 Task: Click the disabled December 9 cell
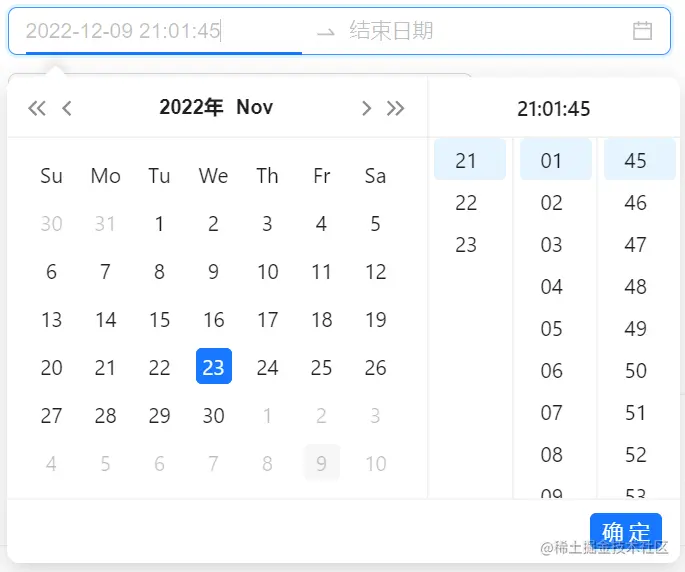[322, 463]
